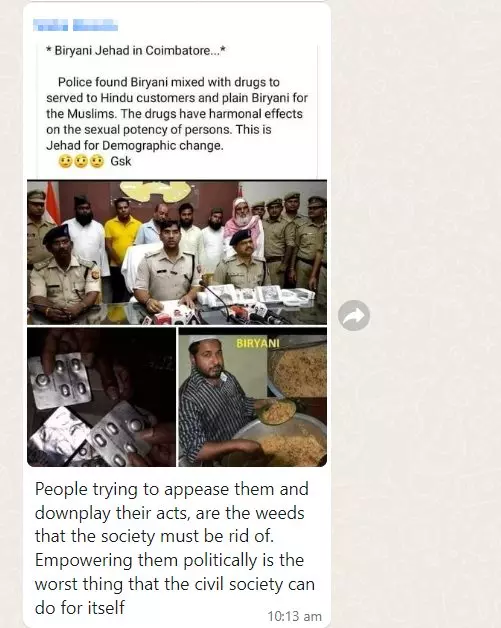Click the middle flushed-face emoji

[x=81, y=161]
